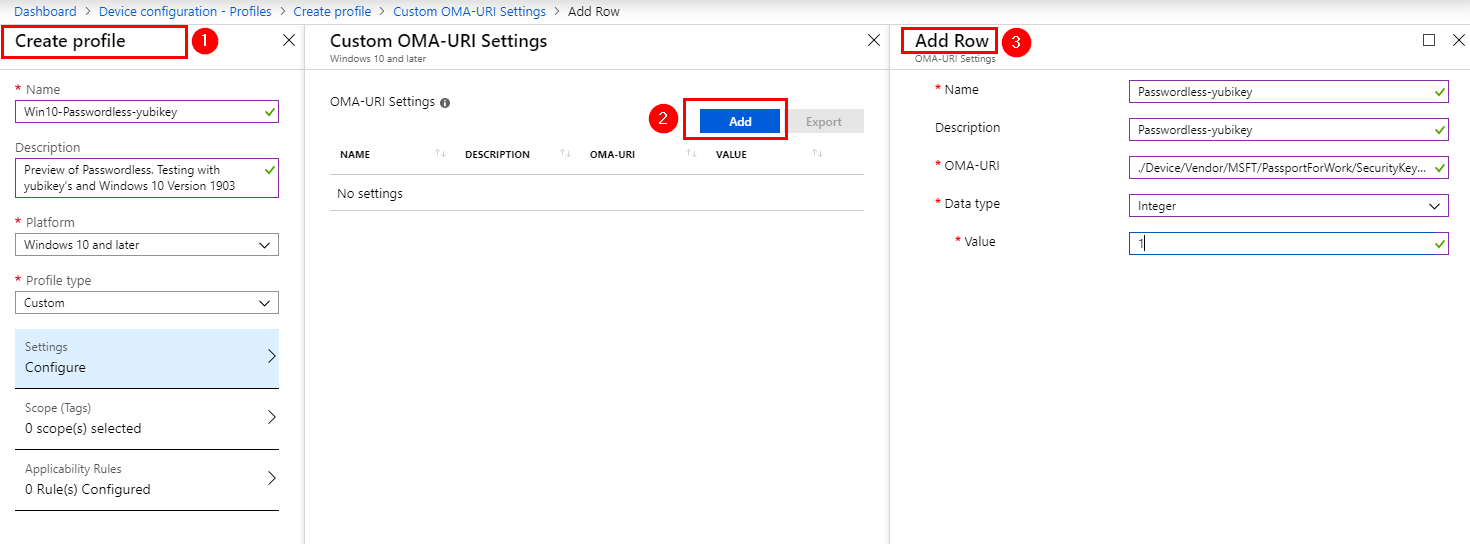Viewport: 1470px width, 544px height.
Task: Close the Custom OMA-URI Settings blade
Action: click(873, 41)
